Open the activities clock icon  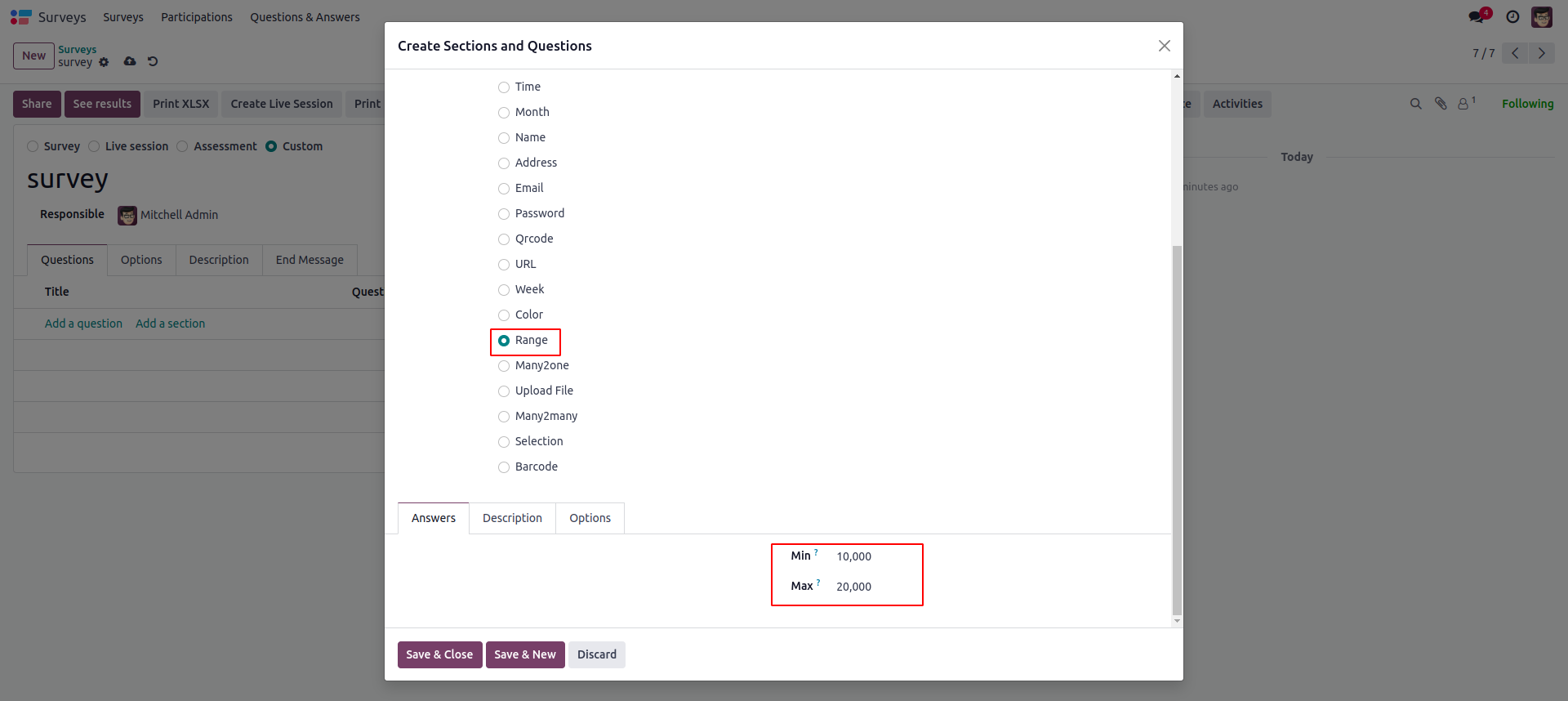pyautogui.click(x=1512, y=17)
